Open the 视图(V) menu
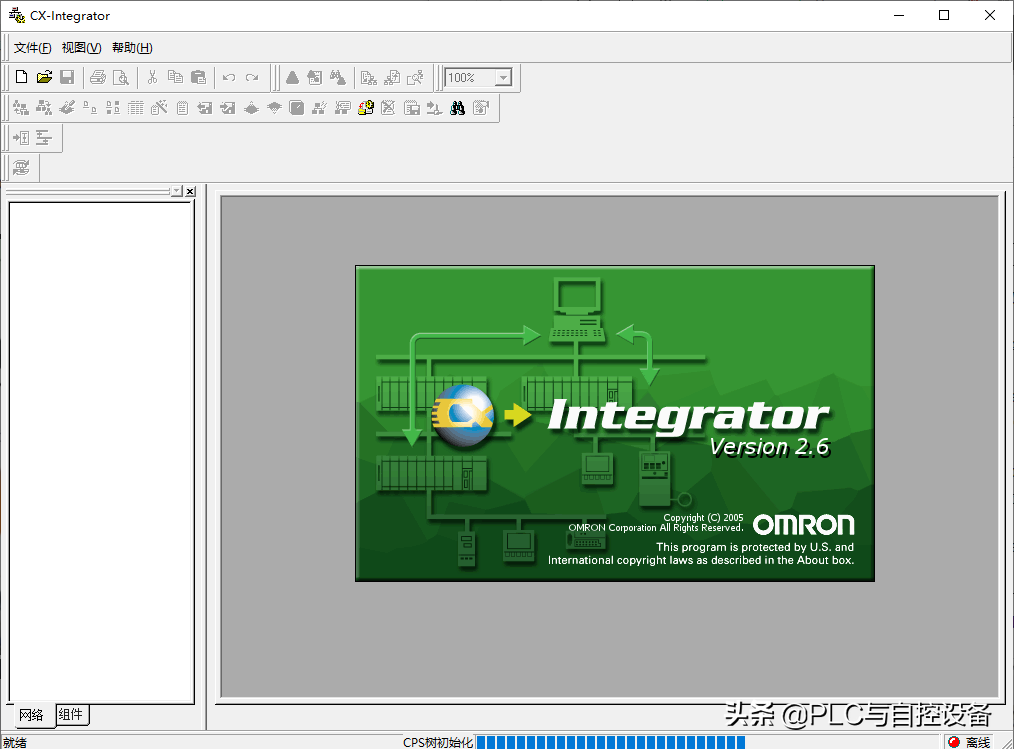The height and width of the screenshot is (749, 1014). coord(81,48)
